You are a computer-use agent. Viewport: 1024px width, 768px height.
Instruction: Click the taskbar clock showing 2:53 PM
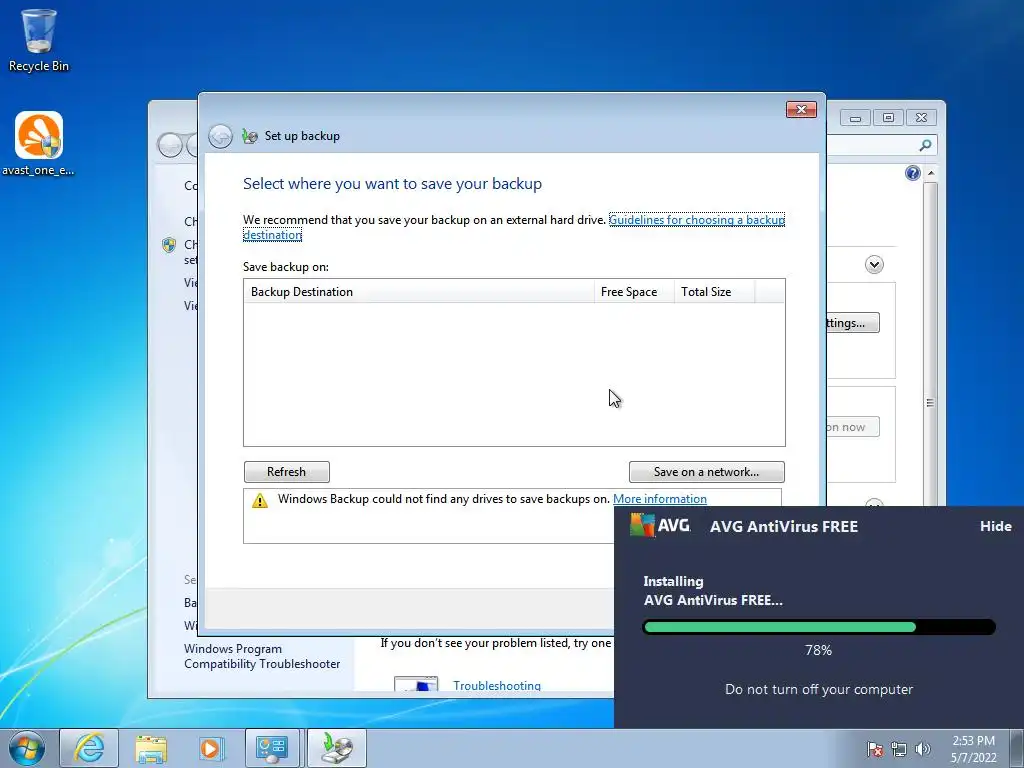point(973,748)
